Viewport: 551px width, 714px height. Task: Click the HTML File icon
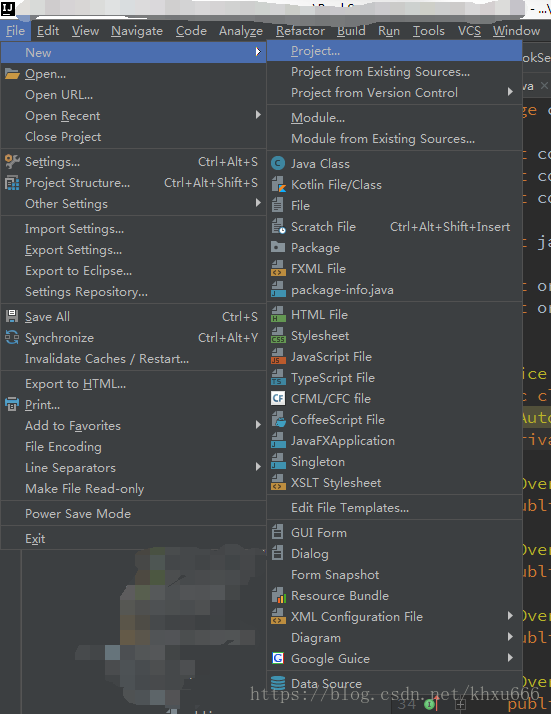pyautogui.click(x=278, y=315)
